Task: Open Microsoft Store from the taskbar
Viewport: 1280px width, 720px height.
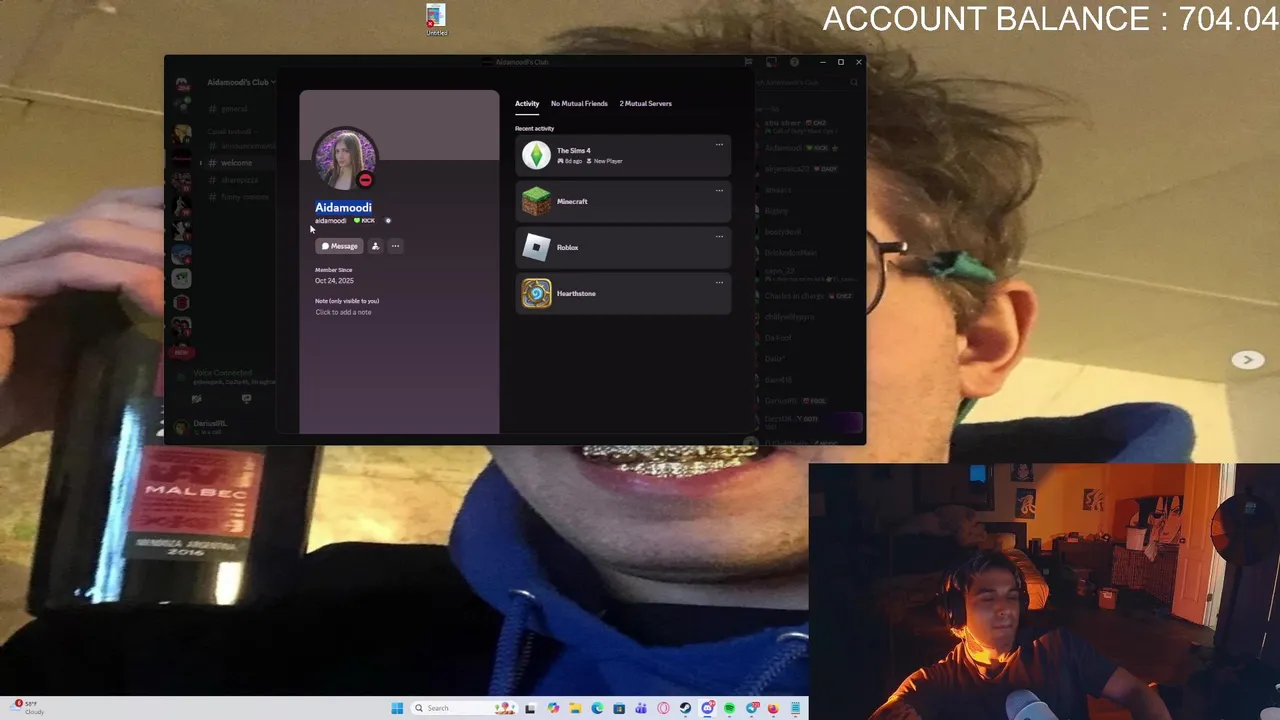Action: click(x=619, y=708)
